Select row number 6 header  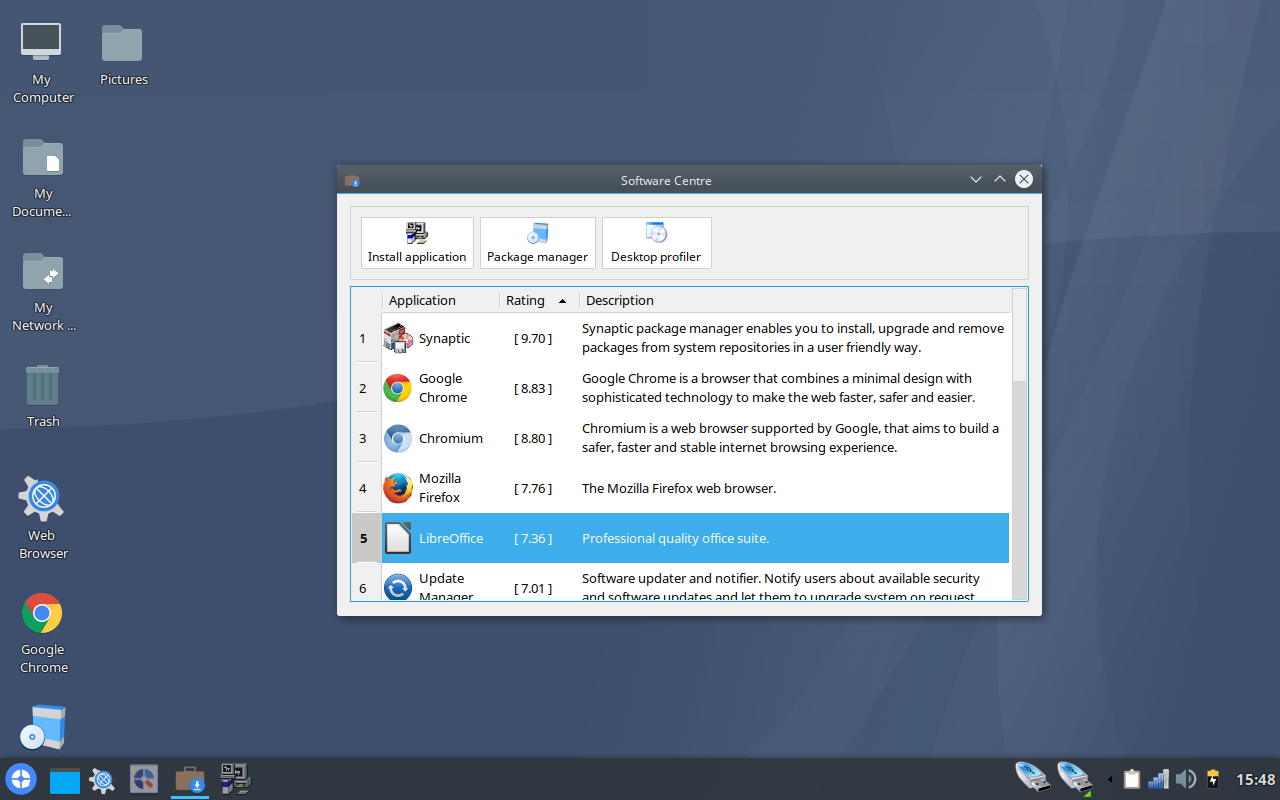[363, 587]
